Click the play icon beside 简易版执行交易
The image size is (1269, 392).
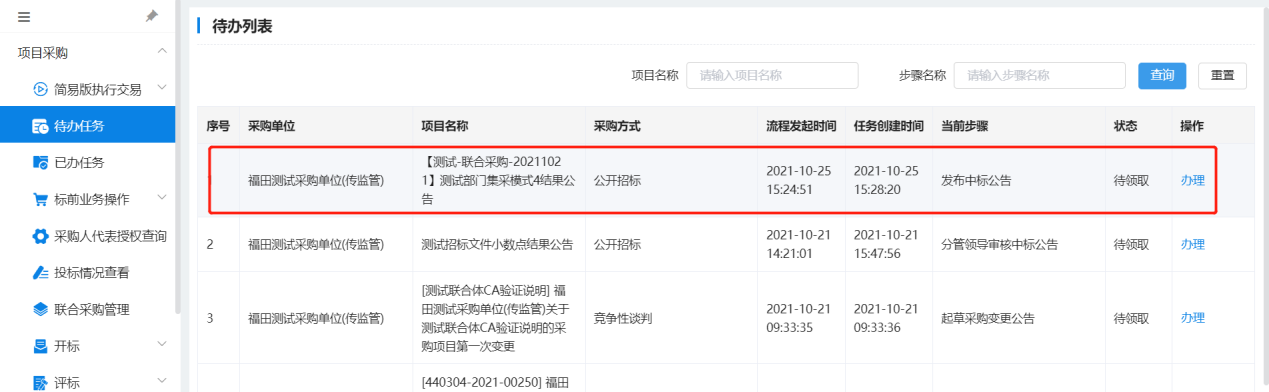pos(41,89)
